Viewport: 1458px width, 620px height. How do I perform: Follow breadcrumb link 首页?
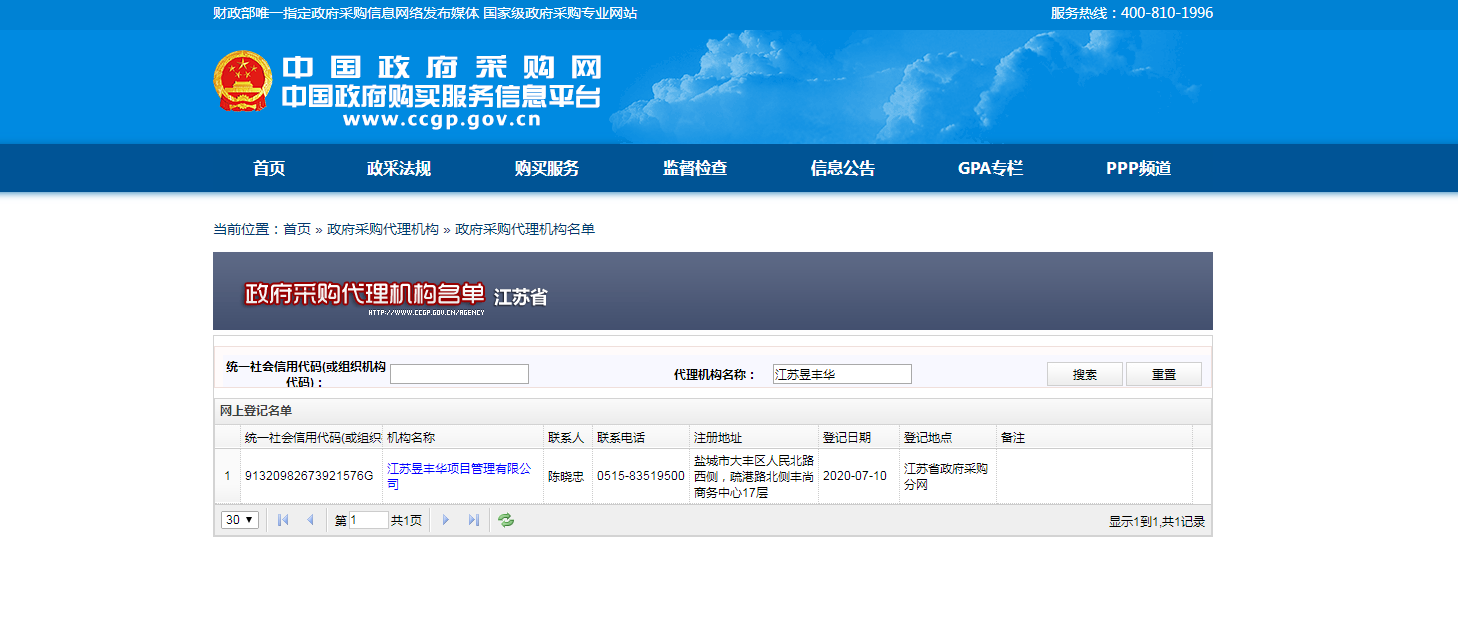tap(297, 229)
